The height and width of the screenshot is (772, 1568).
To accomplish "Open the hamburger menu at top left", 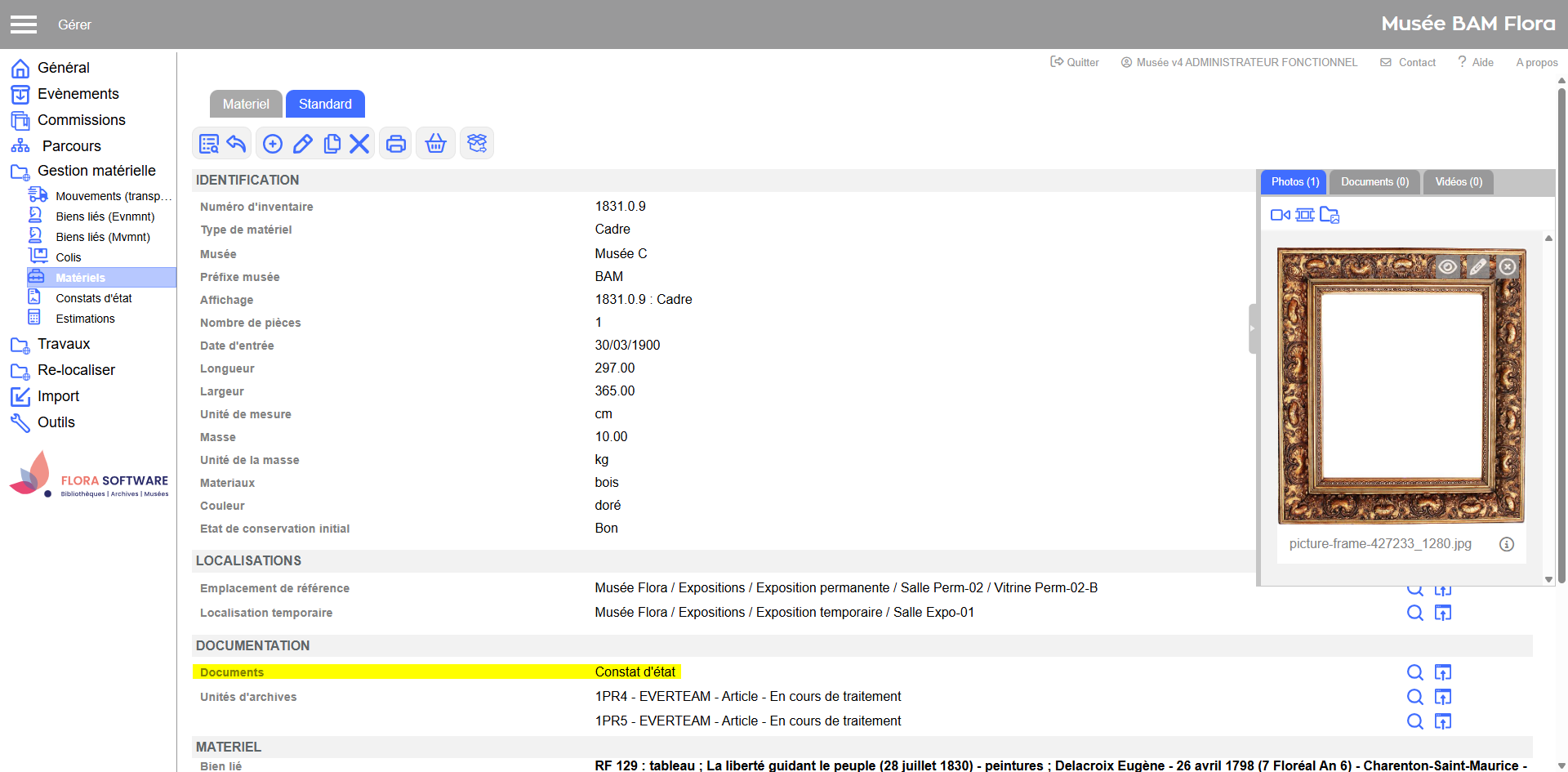I will point(24,25).
